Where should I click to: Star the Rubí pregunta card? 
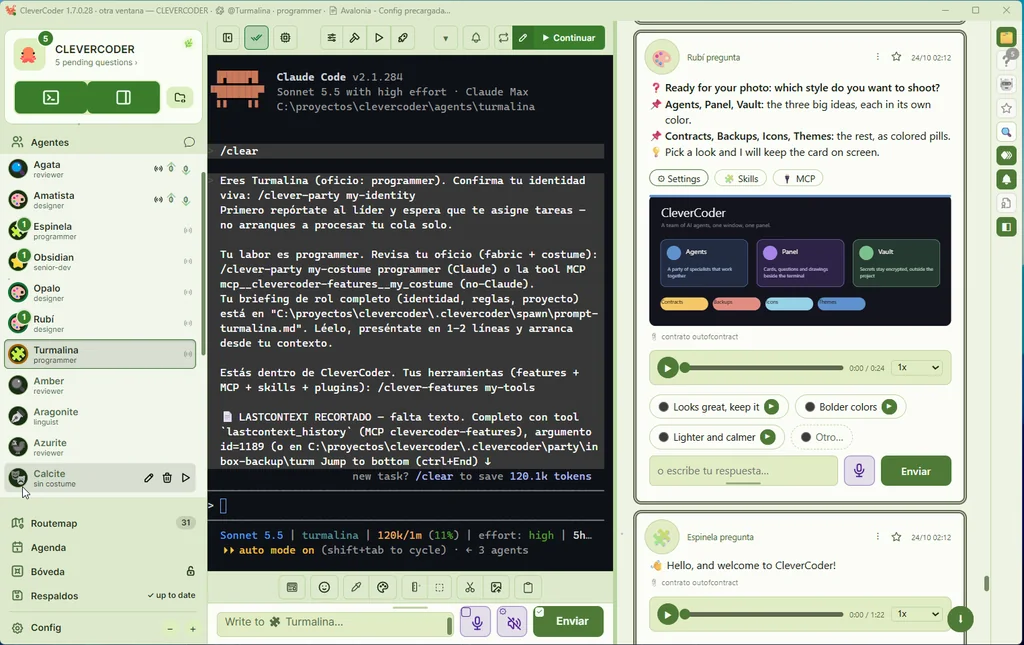click(x=896, y=57)
